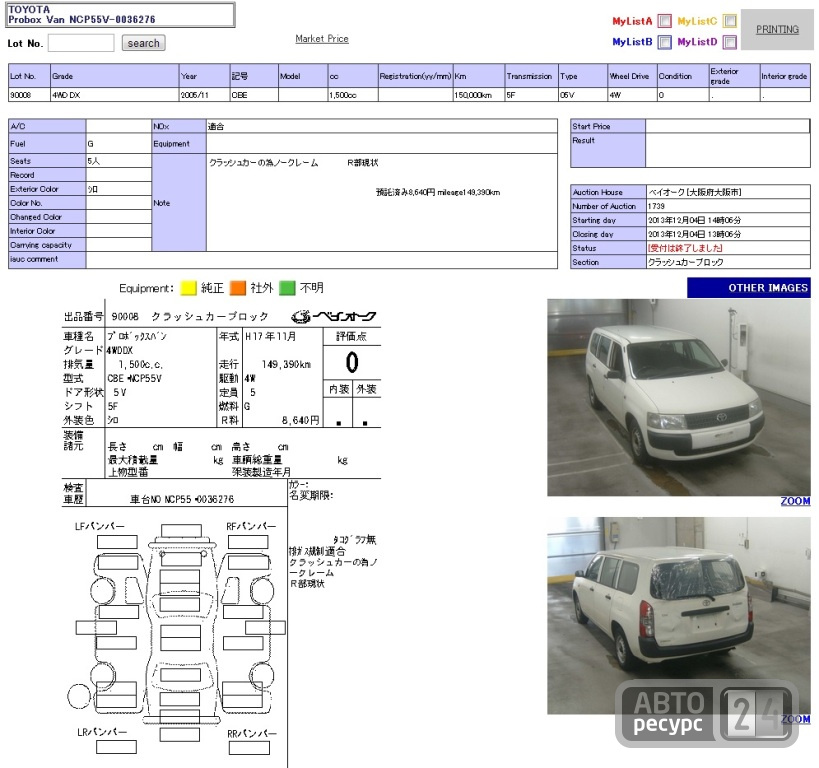Open the Market Price link
The image size is (819, 768).
[x=322, y=39]
